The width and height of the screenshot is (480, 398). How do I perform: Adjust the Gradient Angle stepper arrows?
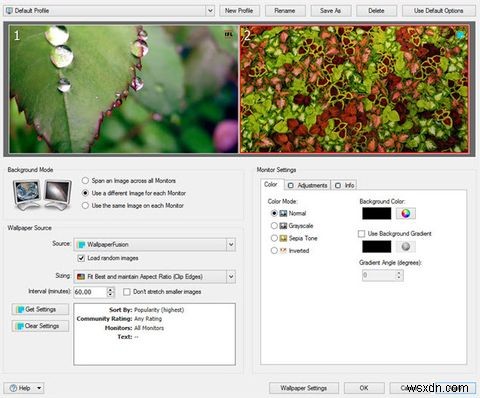tap(399, 275)
